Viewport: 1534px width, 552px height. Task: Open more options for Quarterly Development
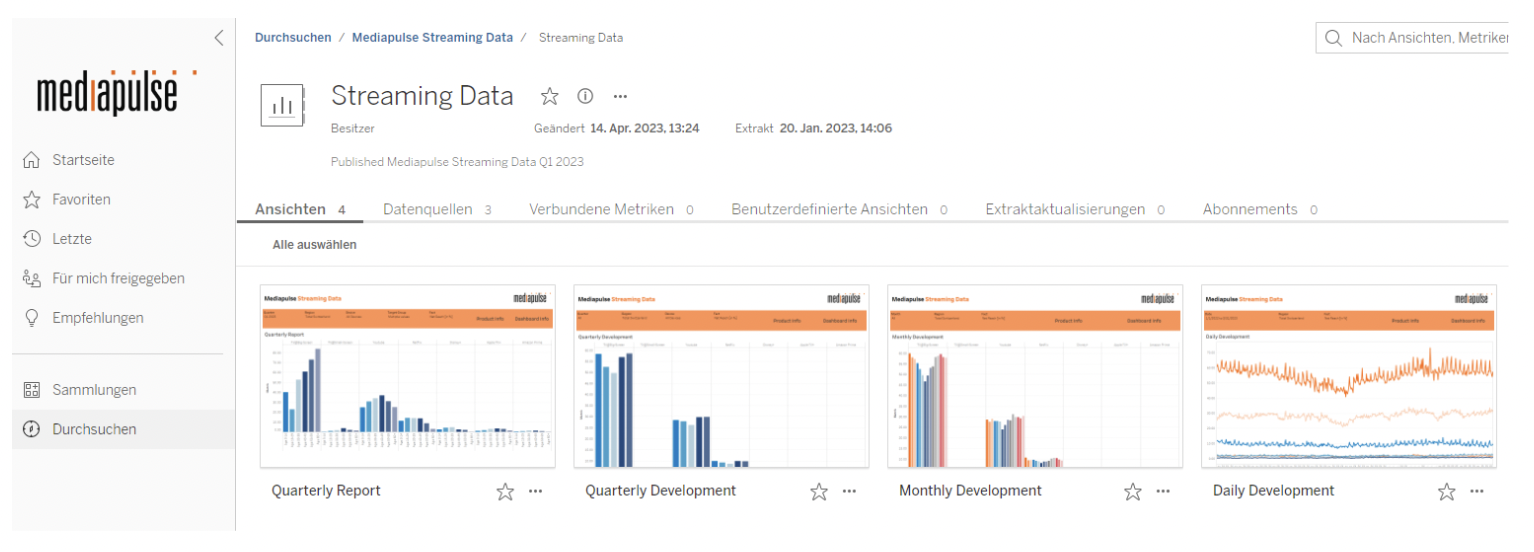[849, 491]
